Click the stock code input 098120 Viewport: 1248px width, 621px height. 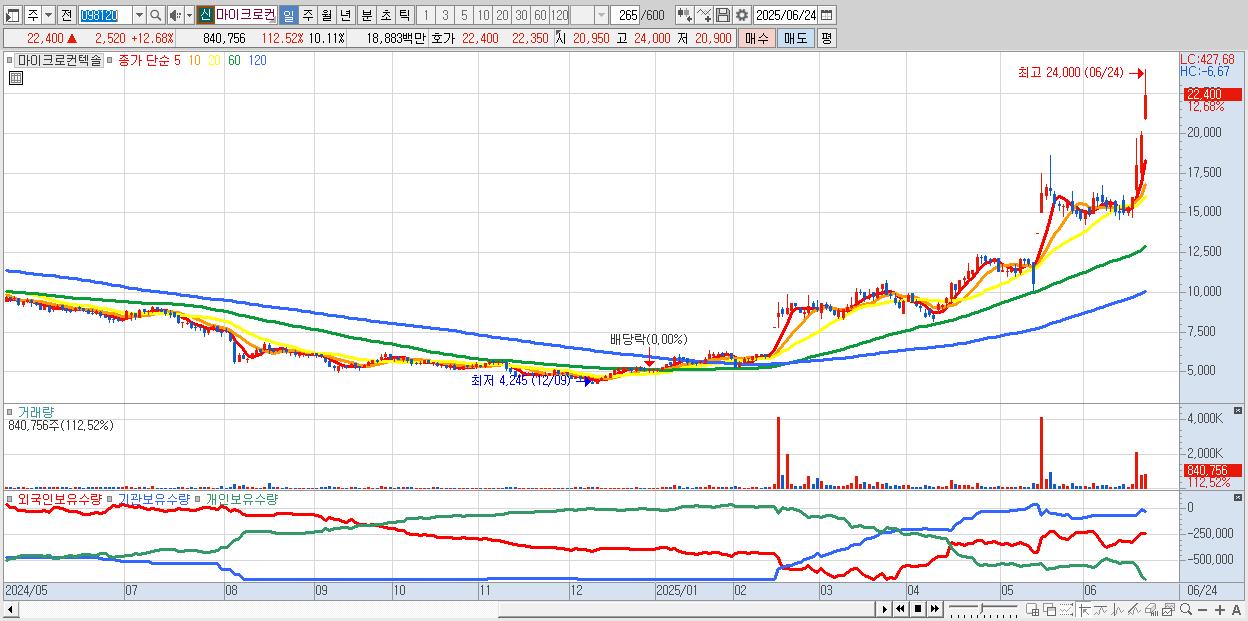click(x=104, y=15)
